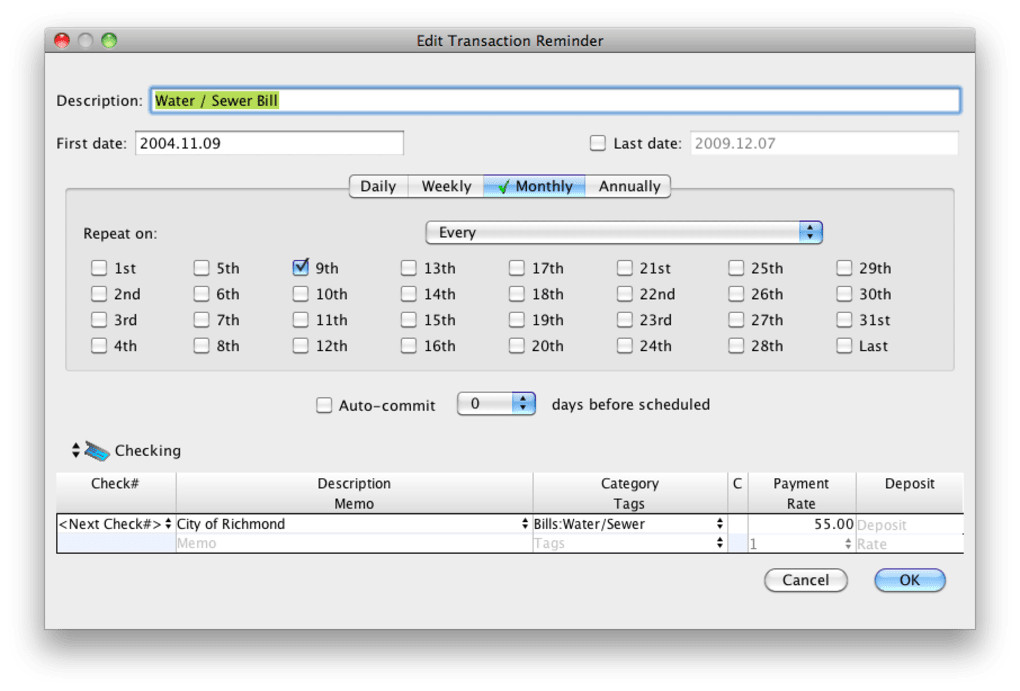Check the 28th day checkbox
1020x691 pixels.
(x=736, y=346)
